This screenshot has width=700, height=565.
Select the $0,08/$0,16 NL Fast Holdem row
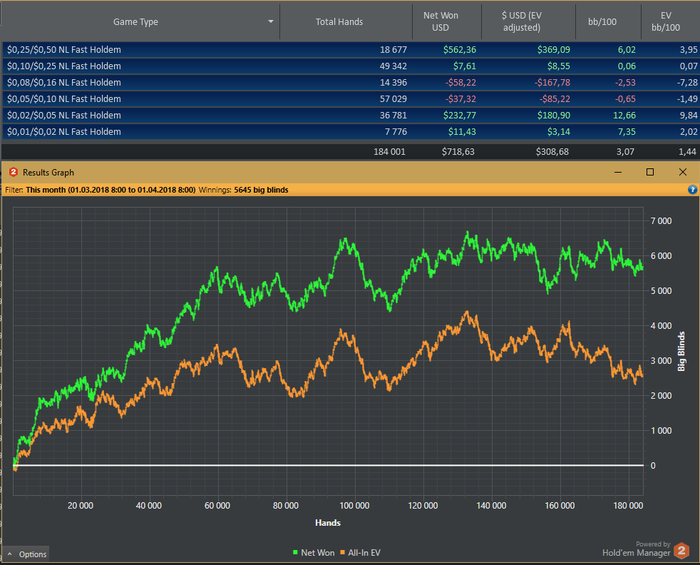click(x=64, y=82)
